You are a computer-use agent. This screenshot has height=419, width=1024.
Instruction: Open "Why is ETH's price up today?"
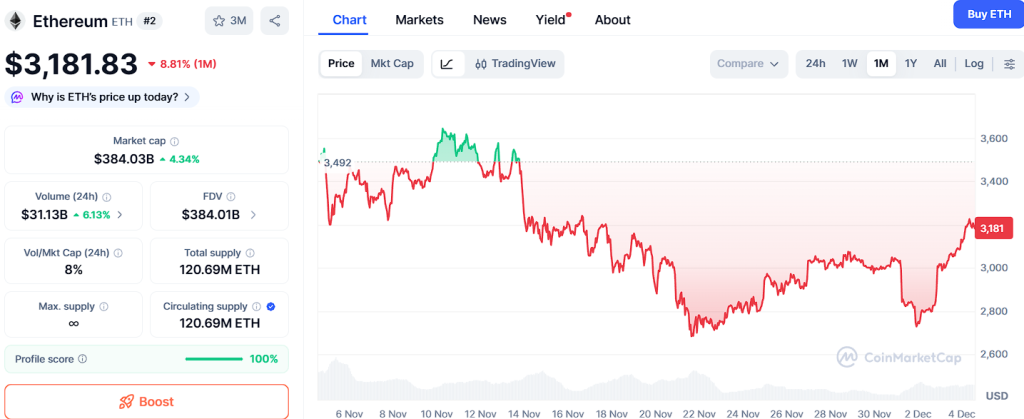tap(102, 97)
